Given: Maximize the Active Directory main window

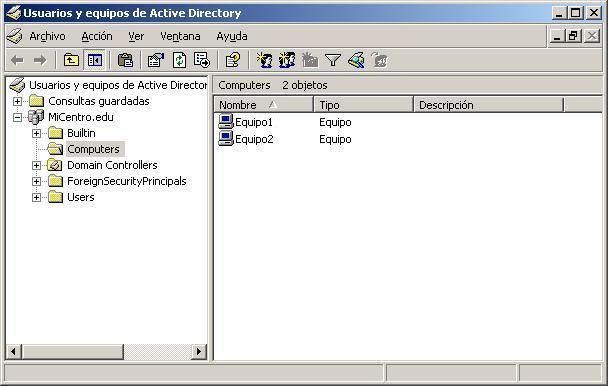Looking at the screenshot, I should [x=576, y=13].
